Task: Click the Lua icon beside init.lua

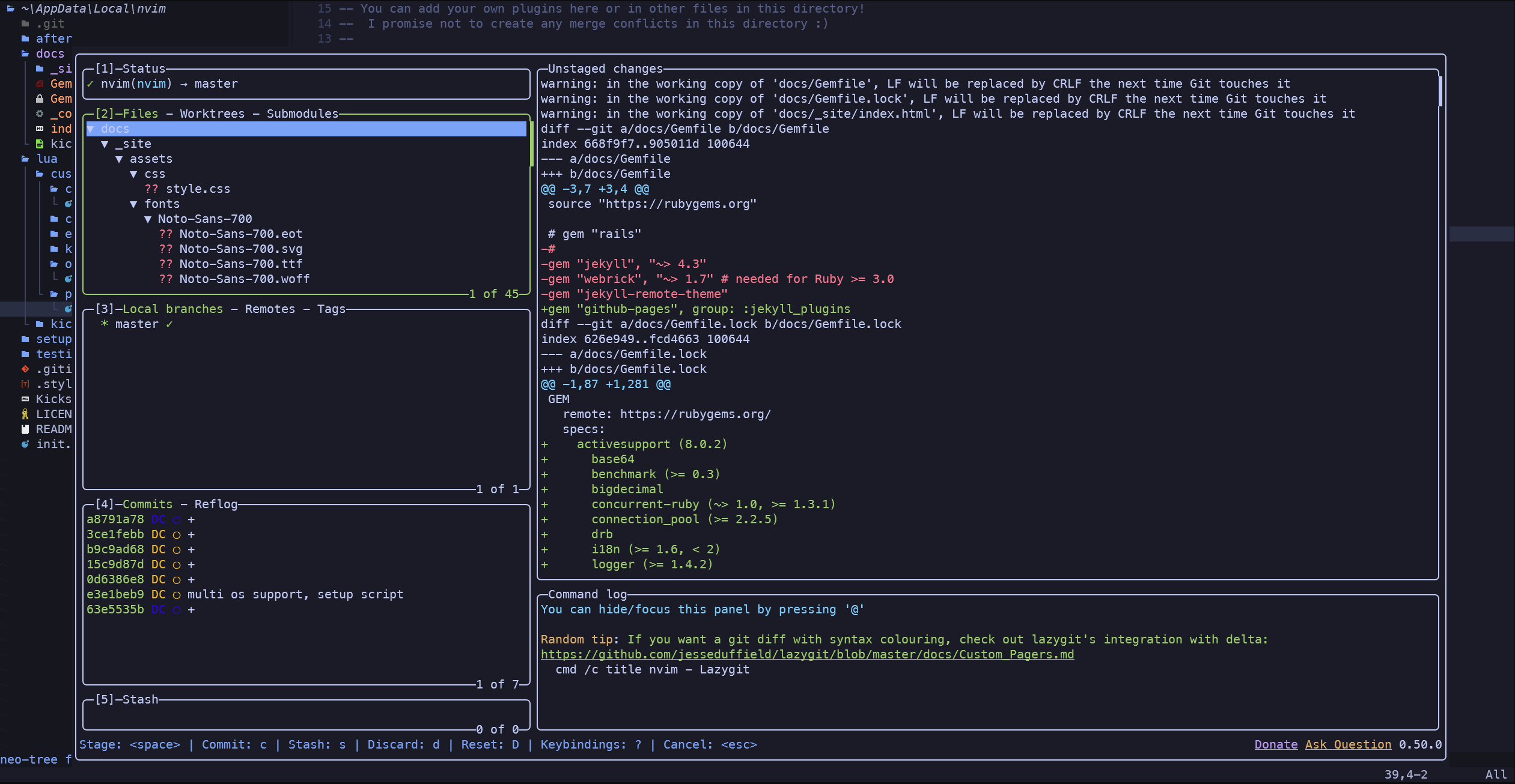Action: (25, 444)
